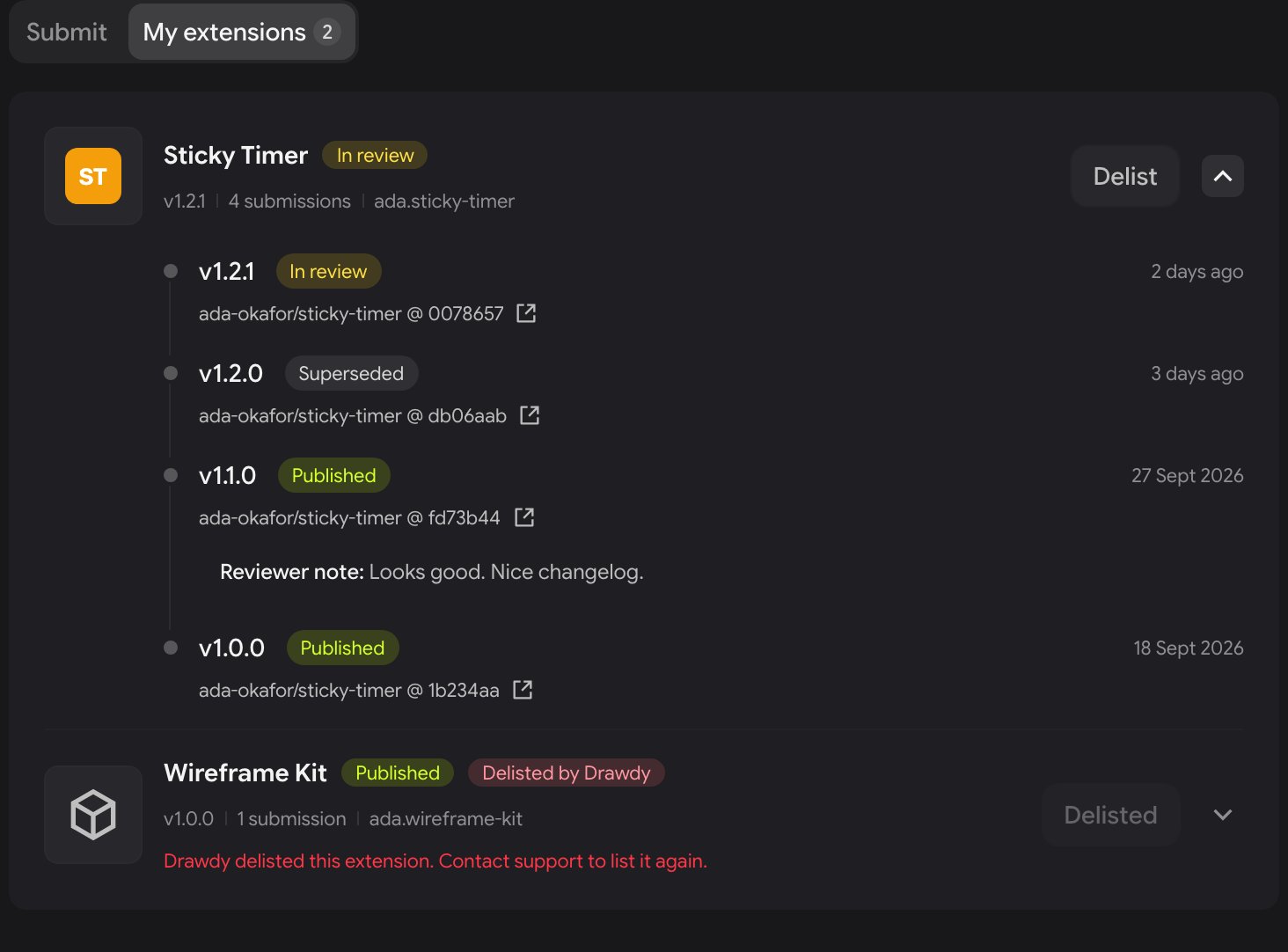Click the v1.1.0 version entry heading
The height and width of the screenshot is (952, 1288).
click(x=227, y=475)
